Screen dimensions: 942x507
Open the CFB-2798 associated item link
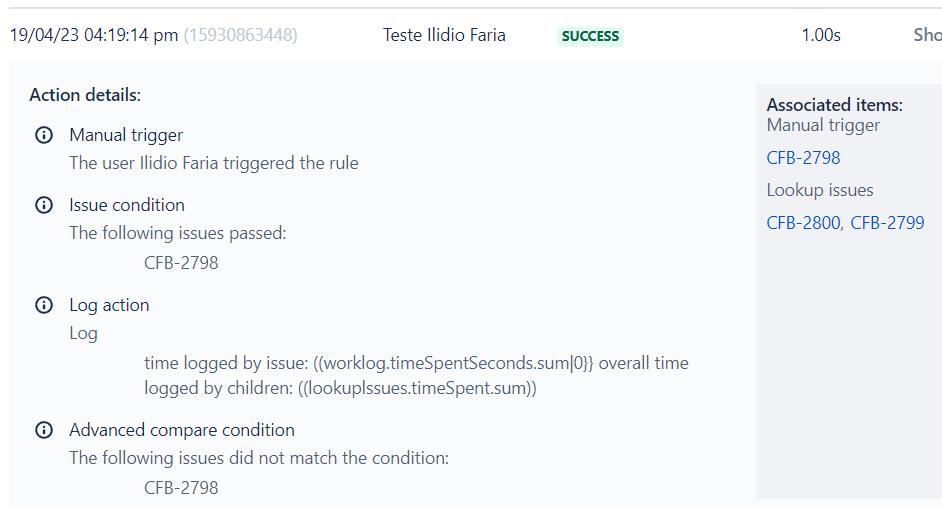click(x=803, y=158)
